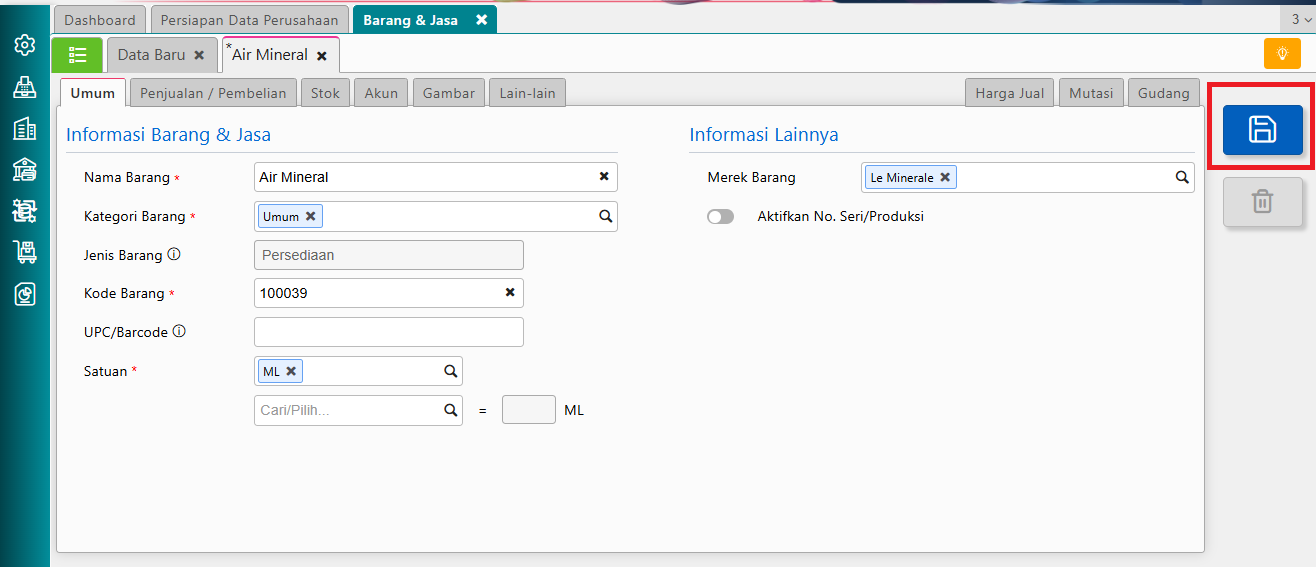The height and width of the screenshot is (567, 1316).
Task: Open the Harga Jual tab
Action: [x=1009, y=93]
